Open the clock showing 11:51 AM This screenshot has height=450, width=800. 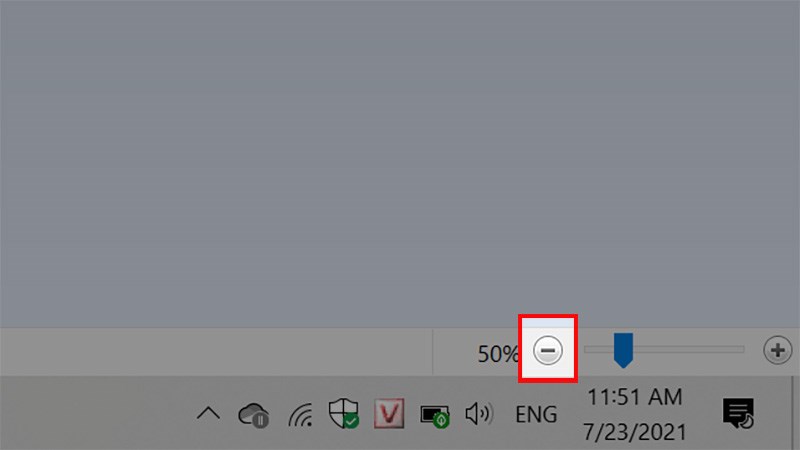(x=635, y=397)
